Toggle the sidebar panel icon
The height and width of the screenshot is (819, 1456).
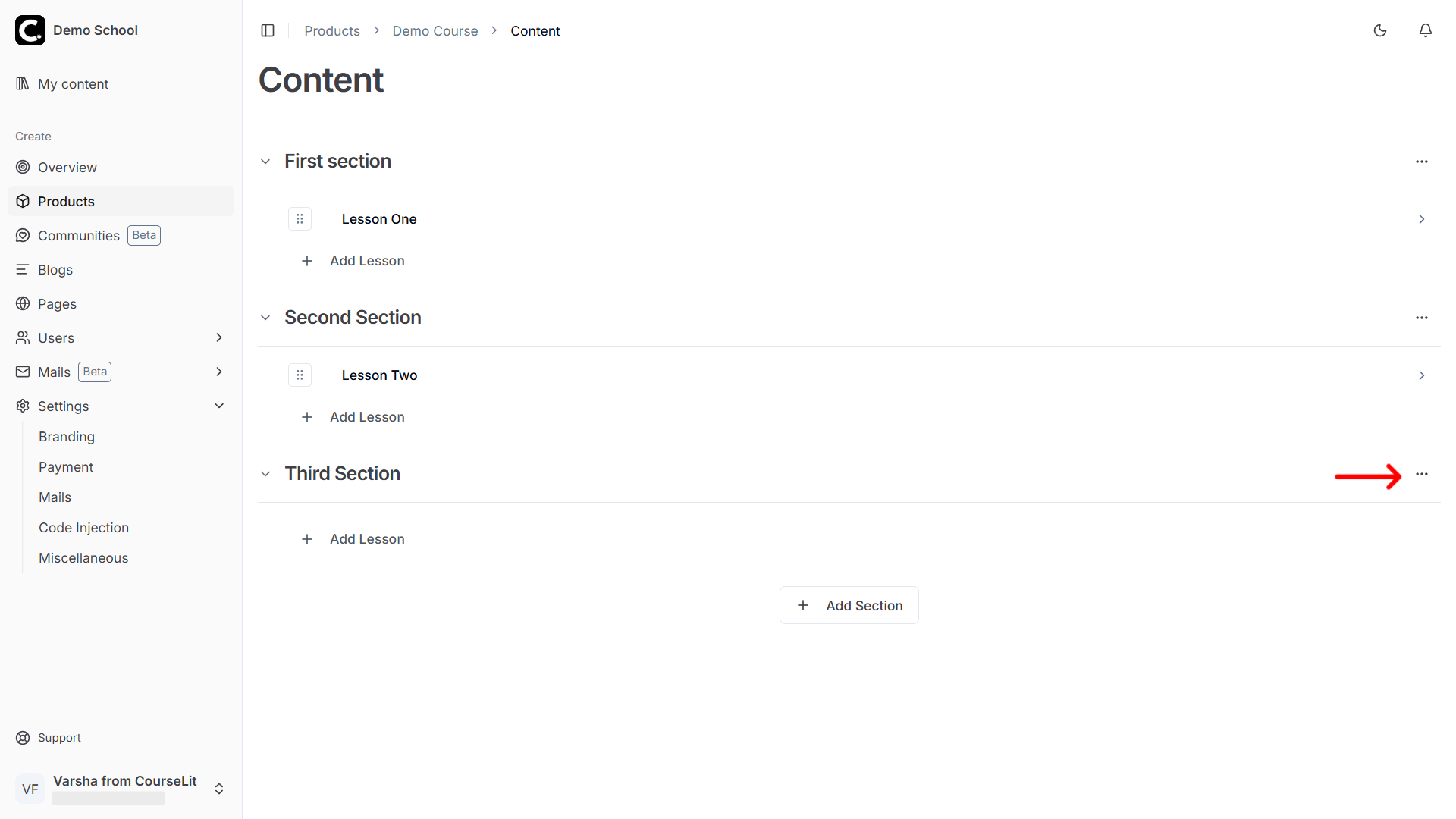click(x=268, y=30)
